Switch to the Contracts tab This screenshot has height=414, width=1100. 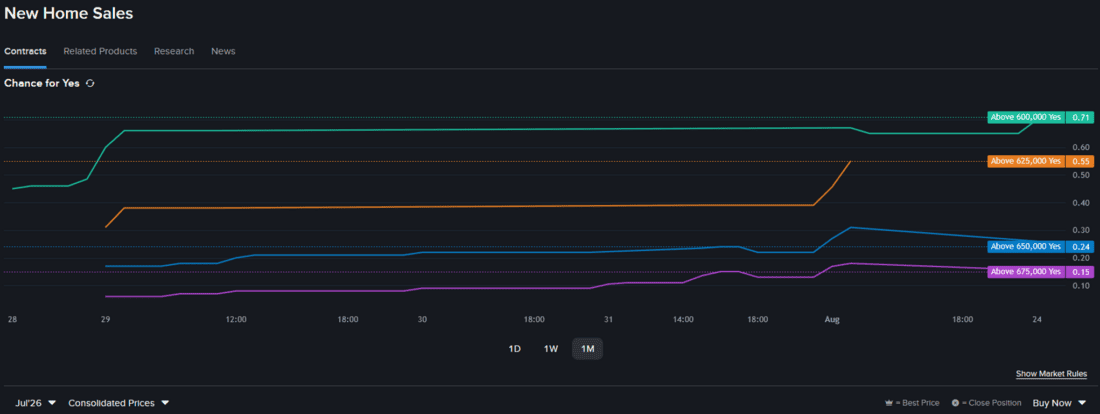coord(25,51)
